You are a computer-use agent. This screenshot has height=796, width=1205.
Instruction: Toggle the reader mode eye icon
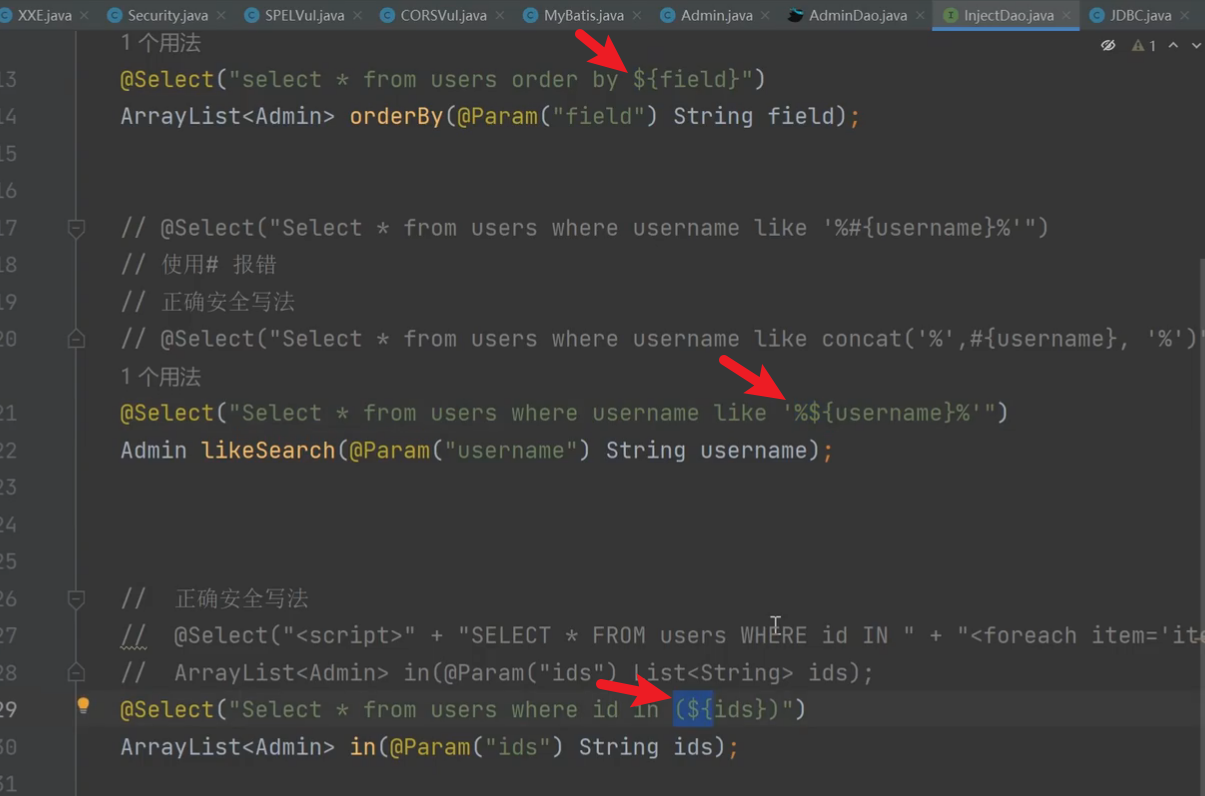pyautogui.click(x=1108, y=46)
